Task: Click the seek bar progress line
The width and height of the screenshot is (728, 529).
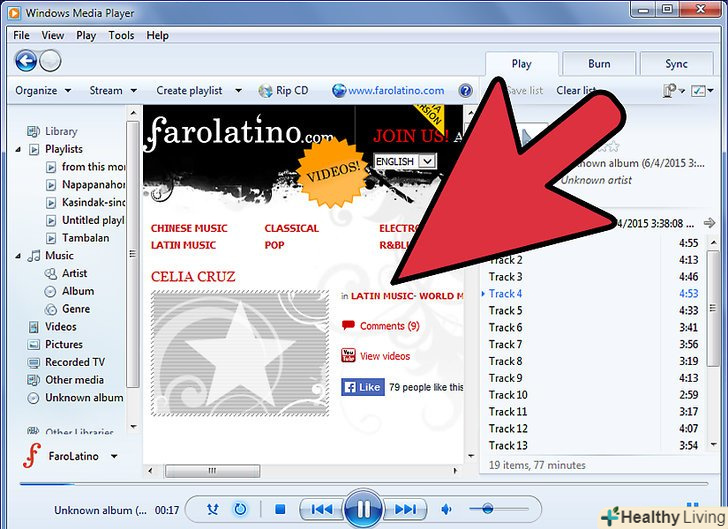Action: click(x=364, y=484)
